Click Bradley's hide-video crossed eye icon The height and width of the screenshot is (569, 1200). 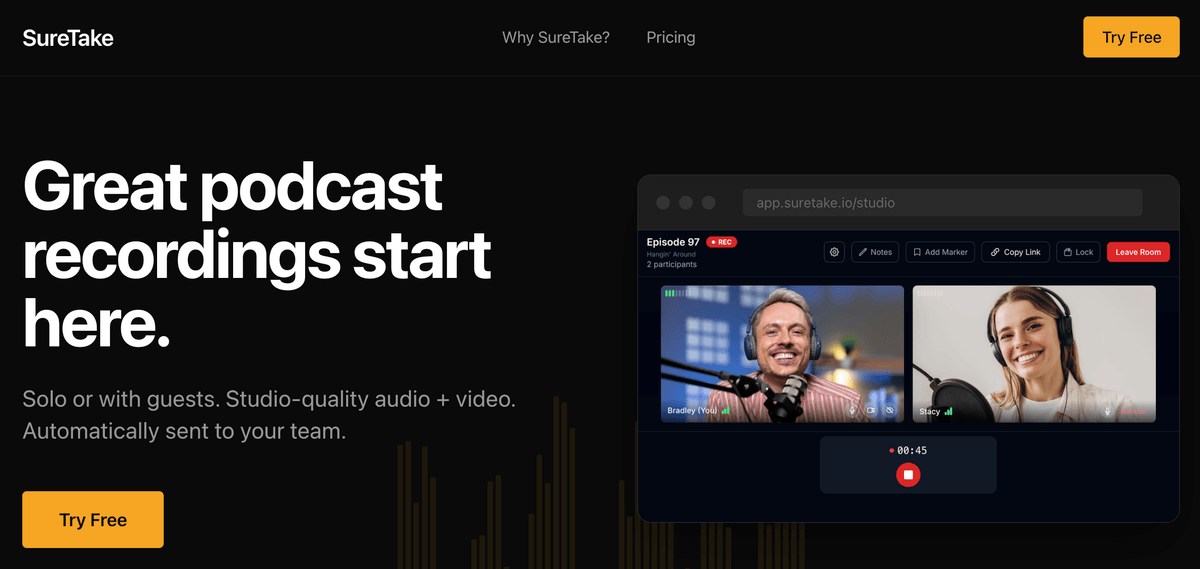coord(889,411)
